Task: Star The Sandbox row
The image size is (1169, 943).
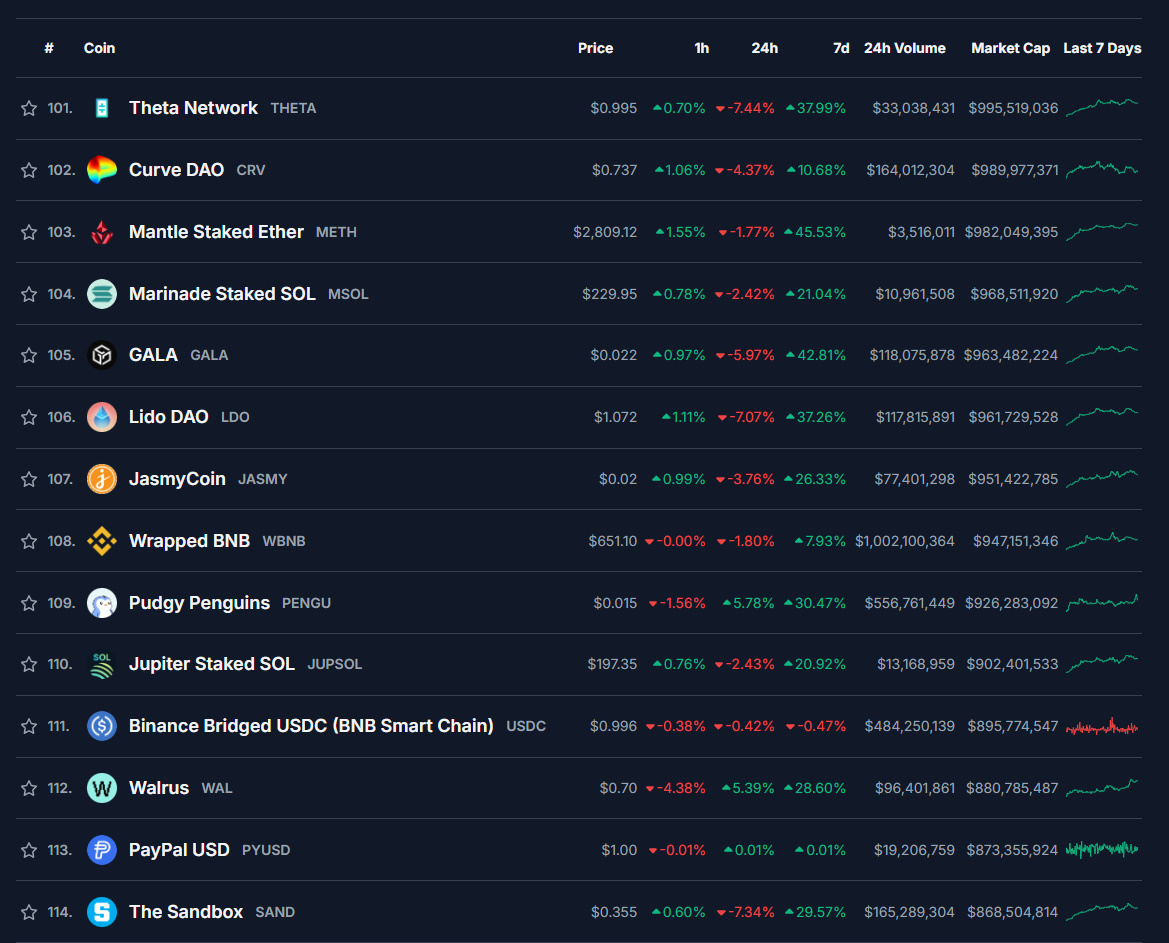Action: click(x=29, y=912)
